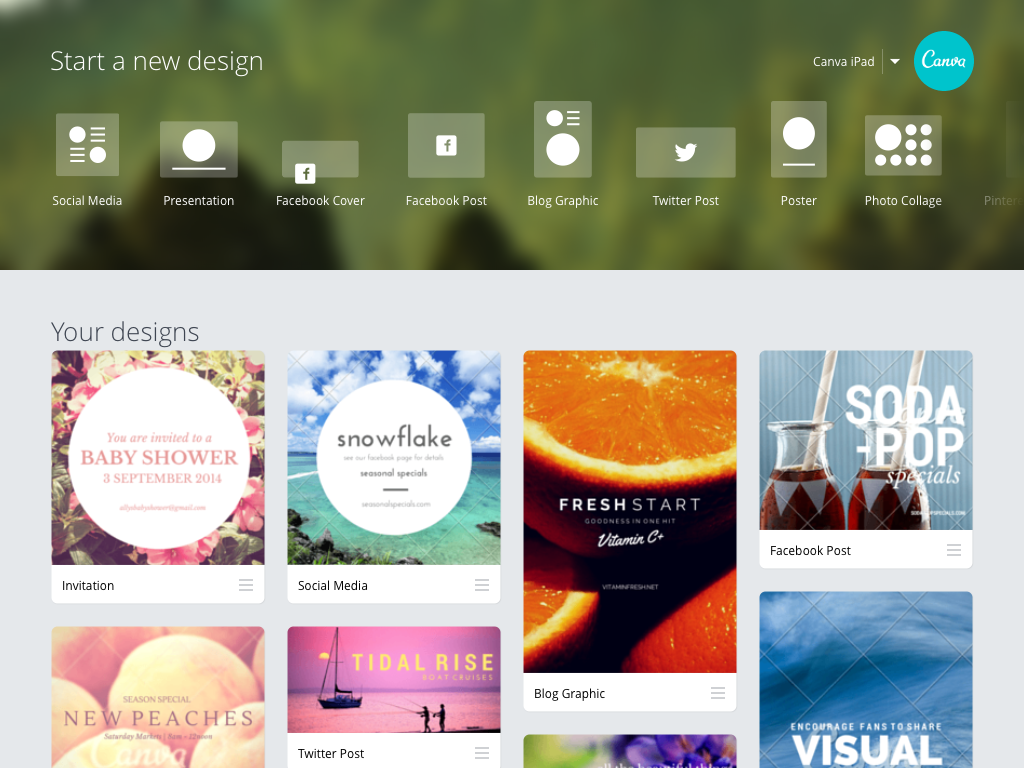Create a Twitter Post design

[x=685, y=152]
